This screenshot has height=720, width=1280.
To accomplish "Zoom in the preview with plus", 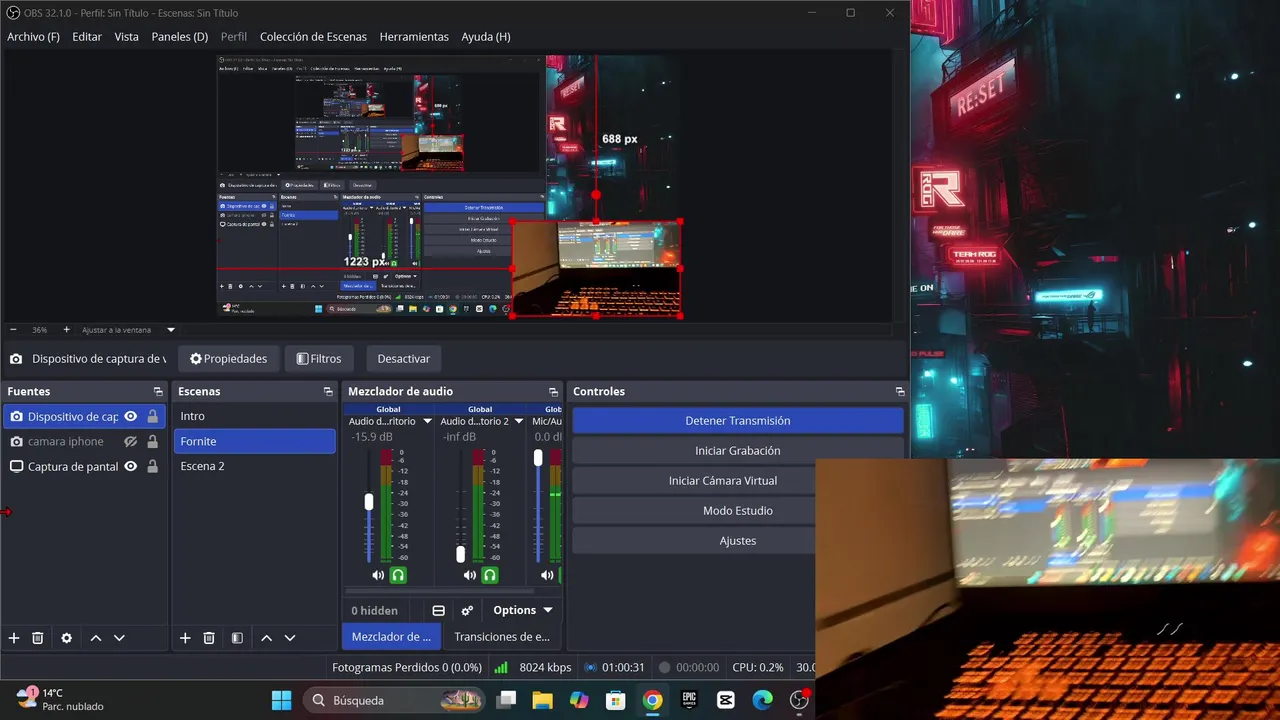I will tap(67, 330).
